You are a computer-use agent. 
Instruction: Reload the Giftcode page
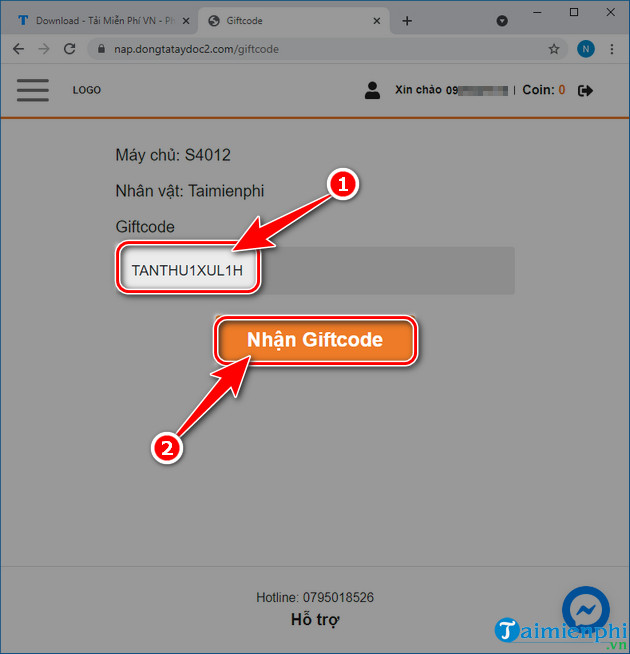tap(69, 48)
